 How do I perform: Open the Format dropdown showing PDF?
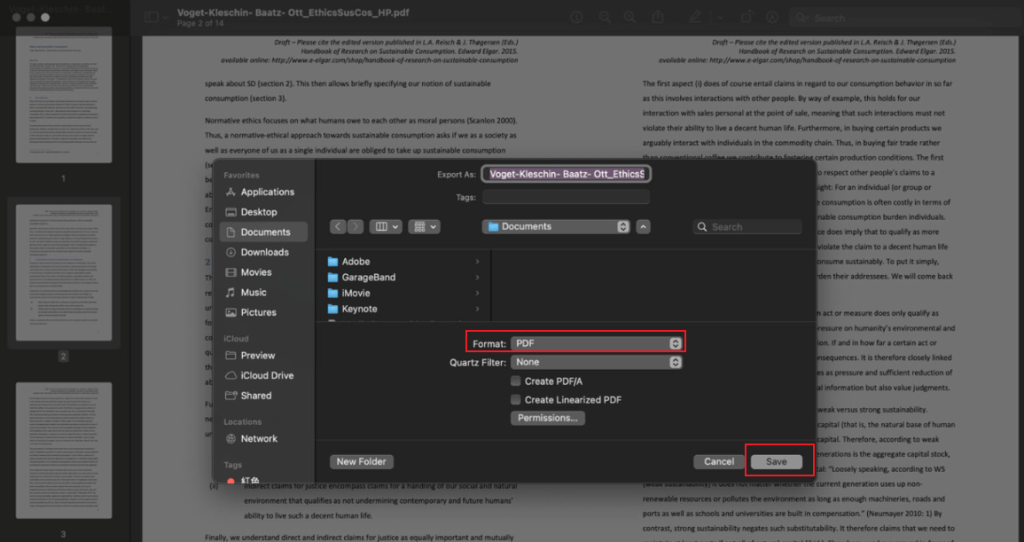click(596, 343)
